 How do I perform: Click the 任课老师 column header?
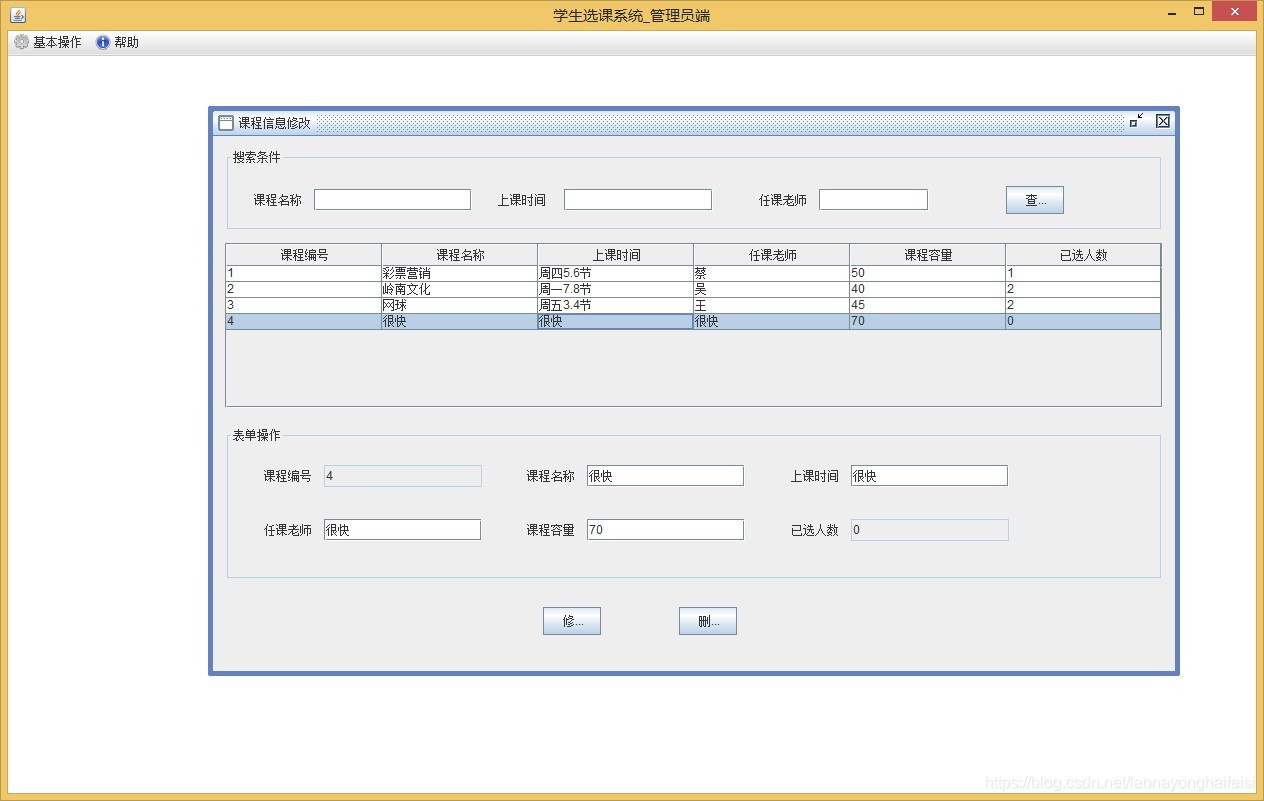click(x=772, y=255)
